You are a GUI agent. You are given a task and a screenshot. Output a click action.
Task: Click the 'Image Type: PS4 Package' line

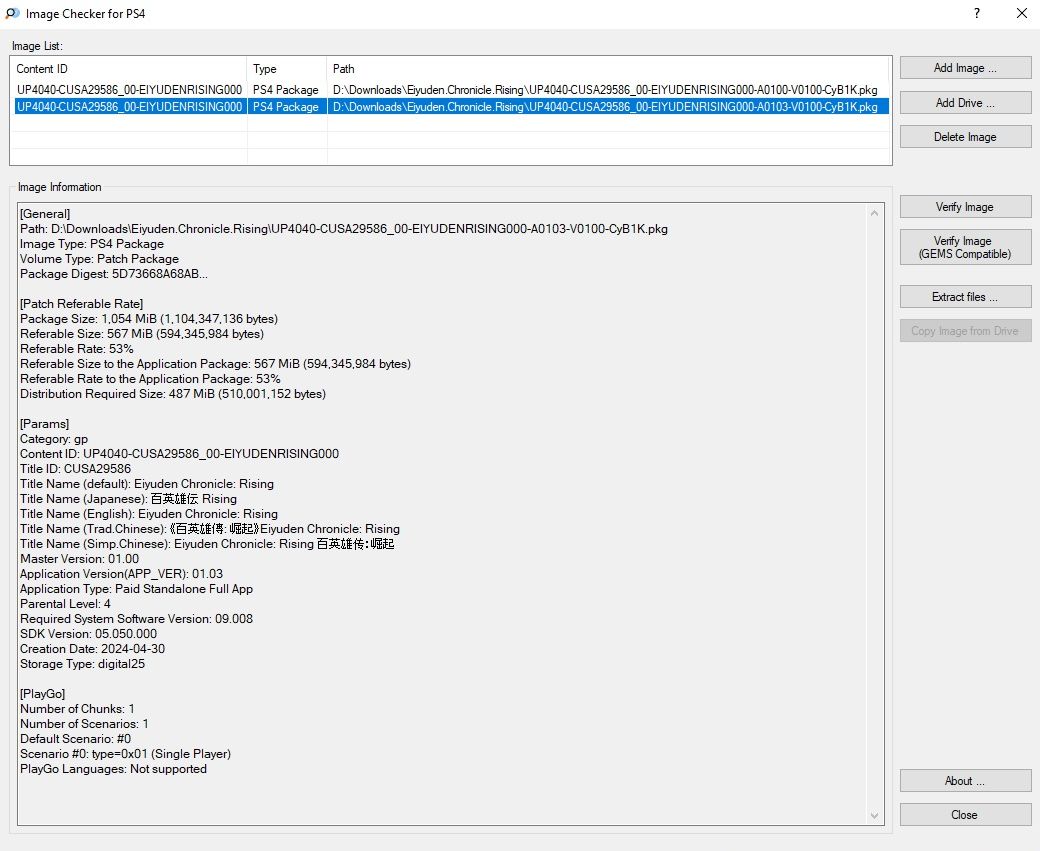(x=92, y=244)
